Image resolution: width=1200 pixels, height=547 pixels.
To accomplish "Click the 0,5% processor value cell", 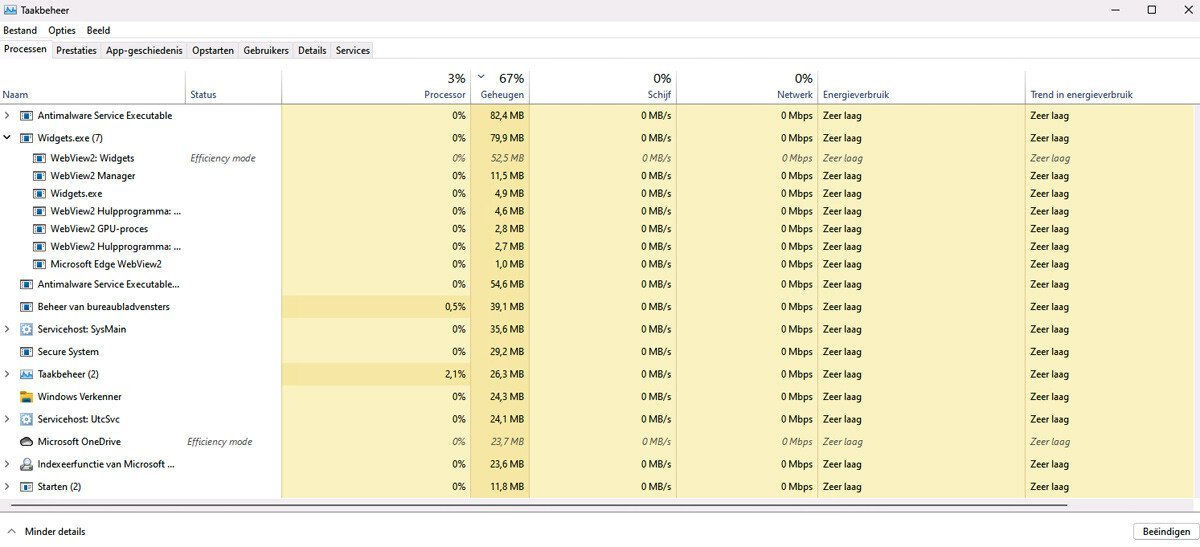I will [x=376, y=307].
